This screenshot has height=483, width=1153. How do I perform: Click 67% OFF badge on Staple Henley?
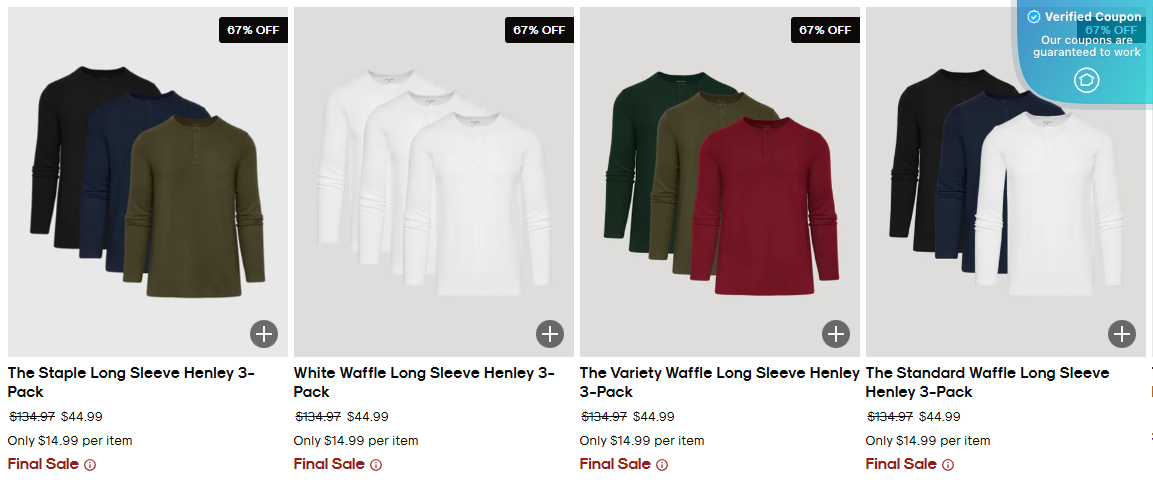coord(253,30)
